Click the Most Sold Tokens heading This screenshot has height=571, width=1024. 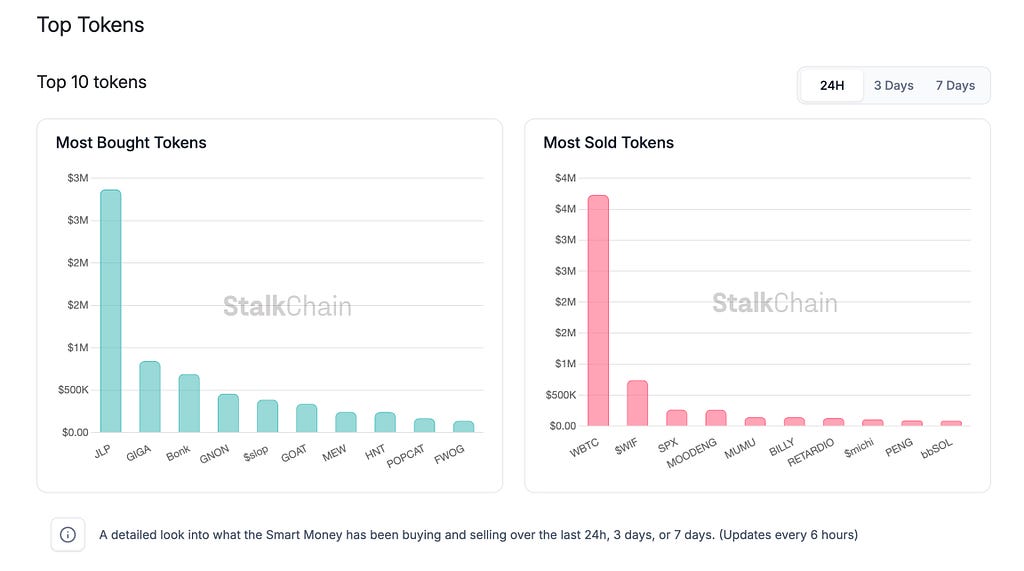point(608,143)
